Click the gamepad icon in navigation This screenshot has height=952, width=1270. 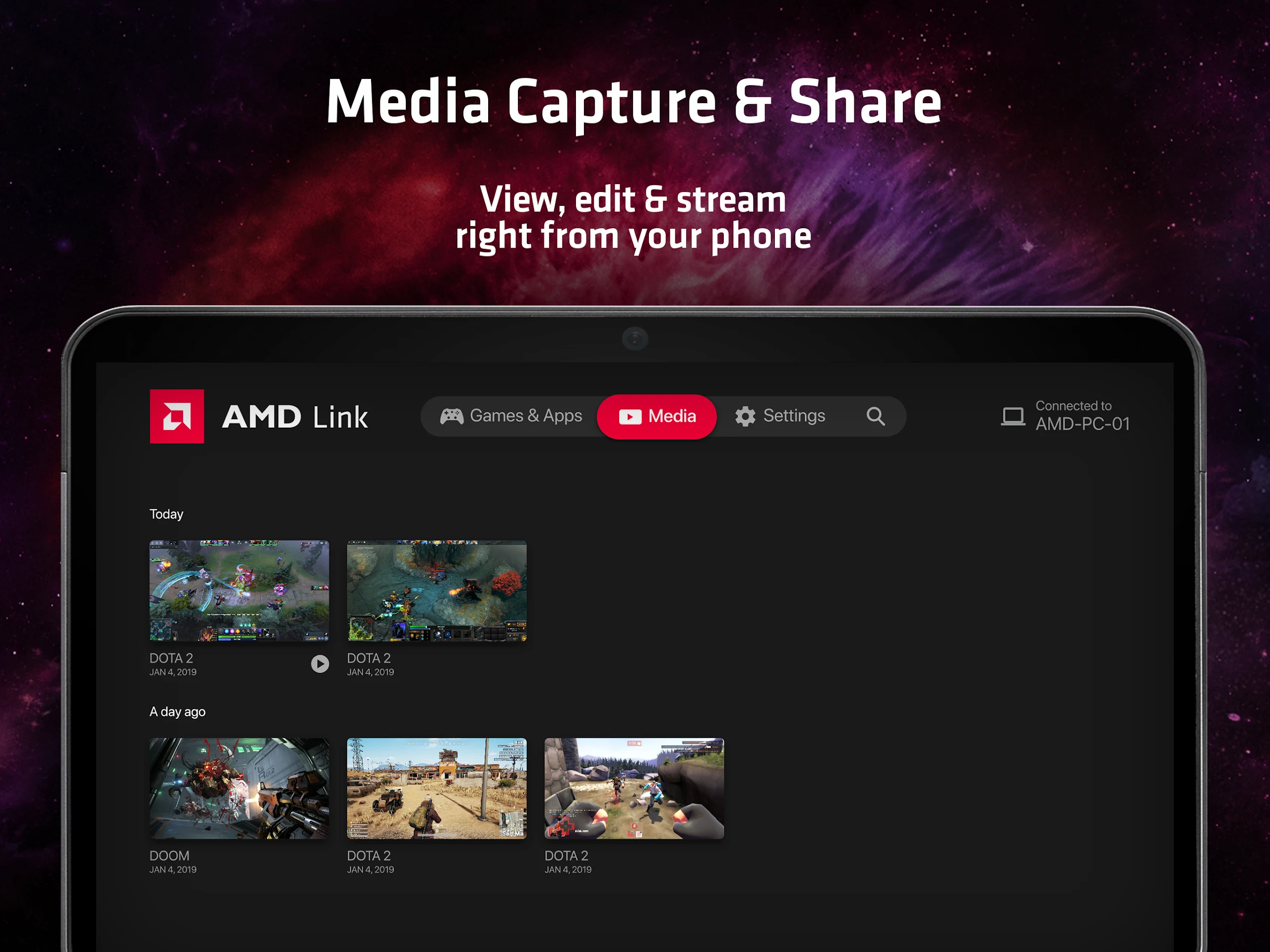pyautogui.click(x=452, y=416)
